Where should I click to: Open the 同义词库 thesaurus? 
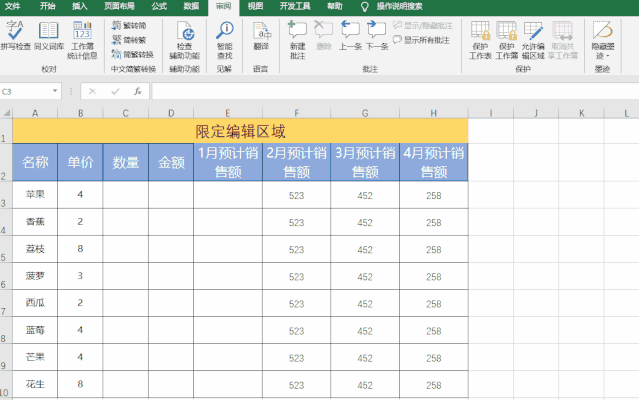[49, 36]
